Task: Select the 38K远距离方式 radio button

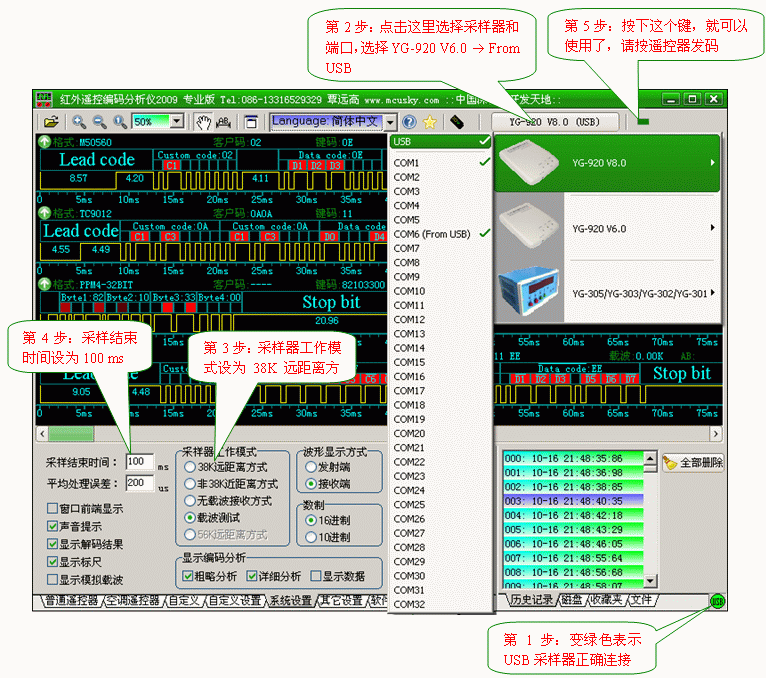Action: click(189, 468)
